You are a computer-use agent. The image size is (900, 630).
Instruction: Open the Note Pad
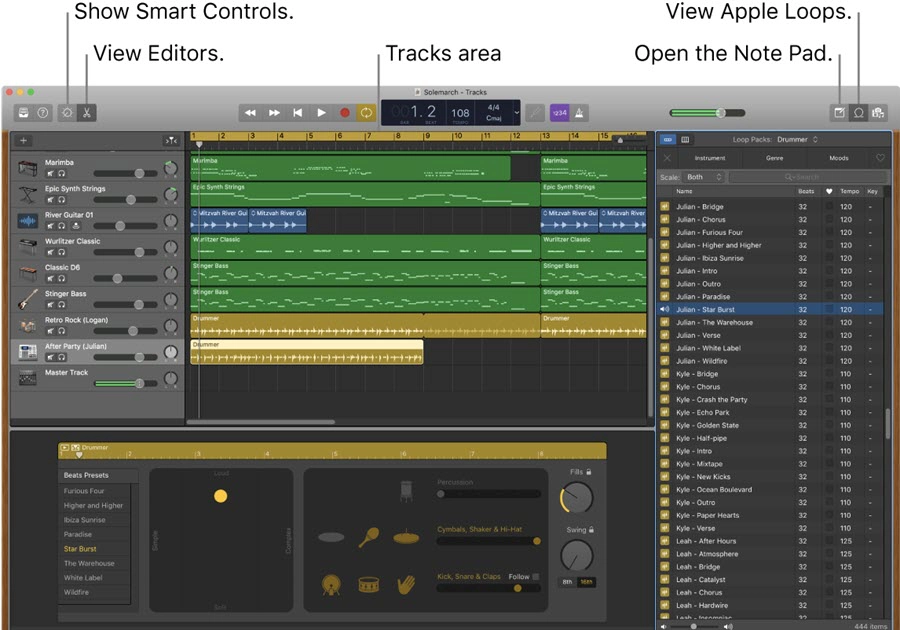(x=839, y=113)
